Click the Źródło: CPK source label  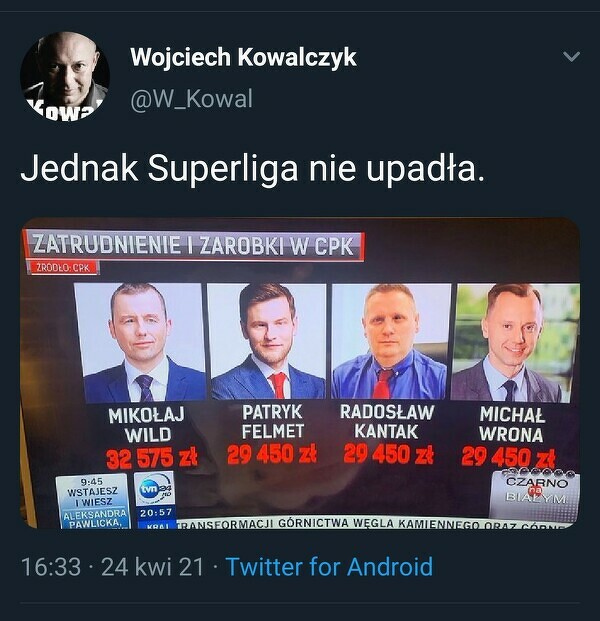point(62,267)
